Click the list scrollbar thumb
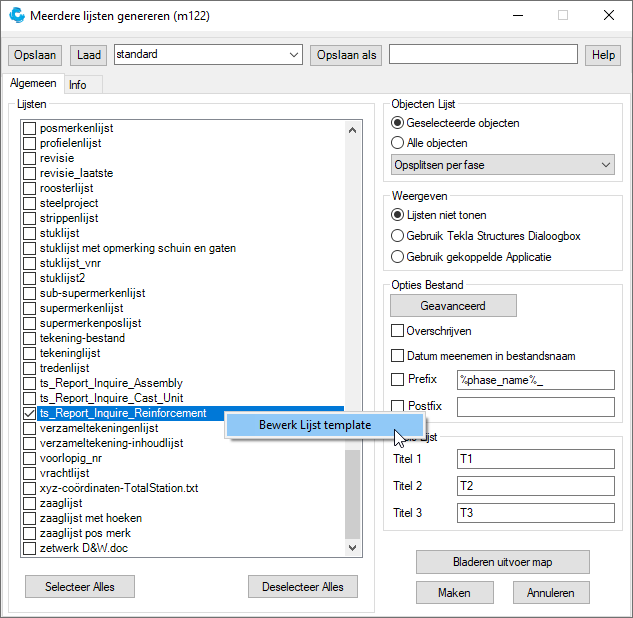This screenshot has width=633, height=618. tap(352, 494)
